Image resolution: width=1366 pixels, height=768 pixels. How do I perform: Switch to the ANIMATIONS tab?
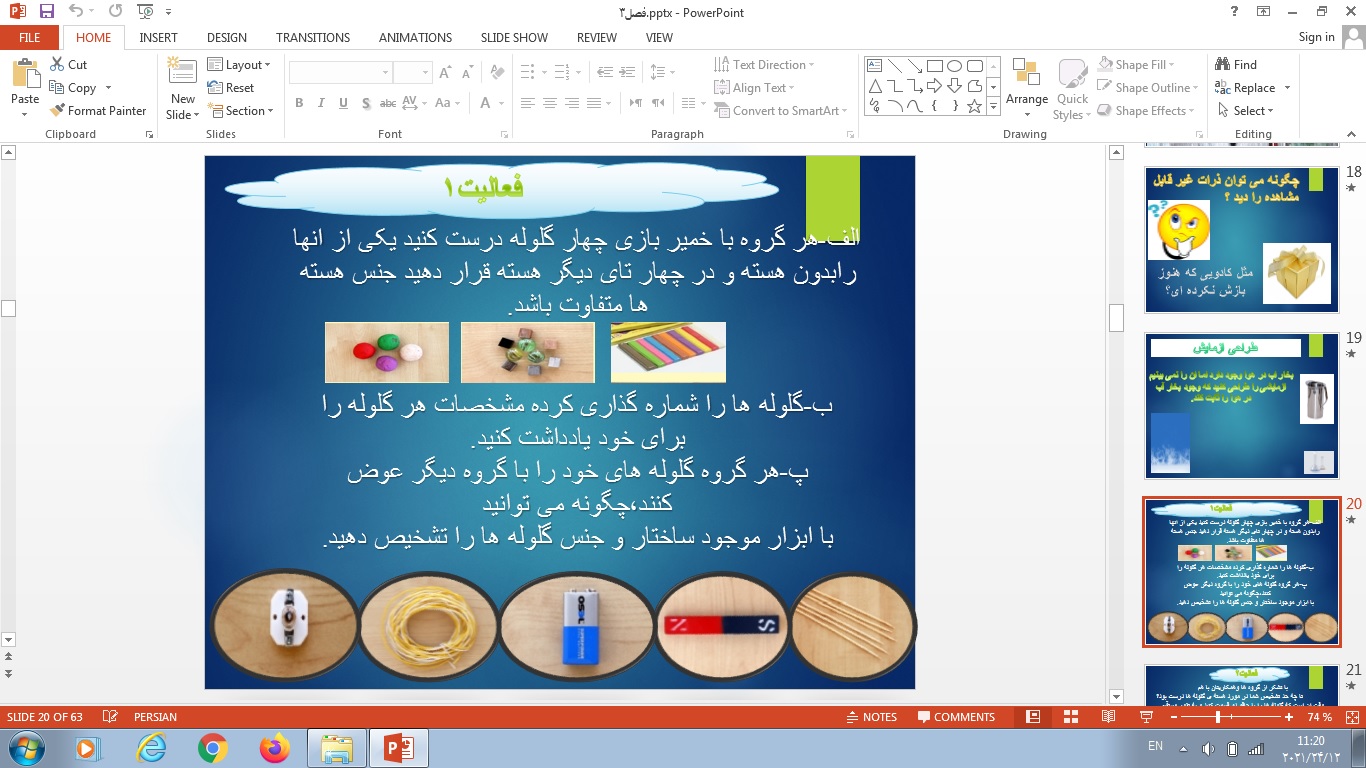point(415,37)
